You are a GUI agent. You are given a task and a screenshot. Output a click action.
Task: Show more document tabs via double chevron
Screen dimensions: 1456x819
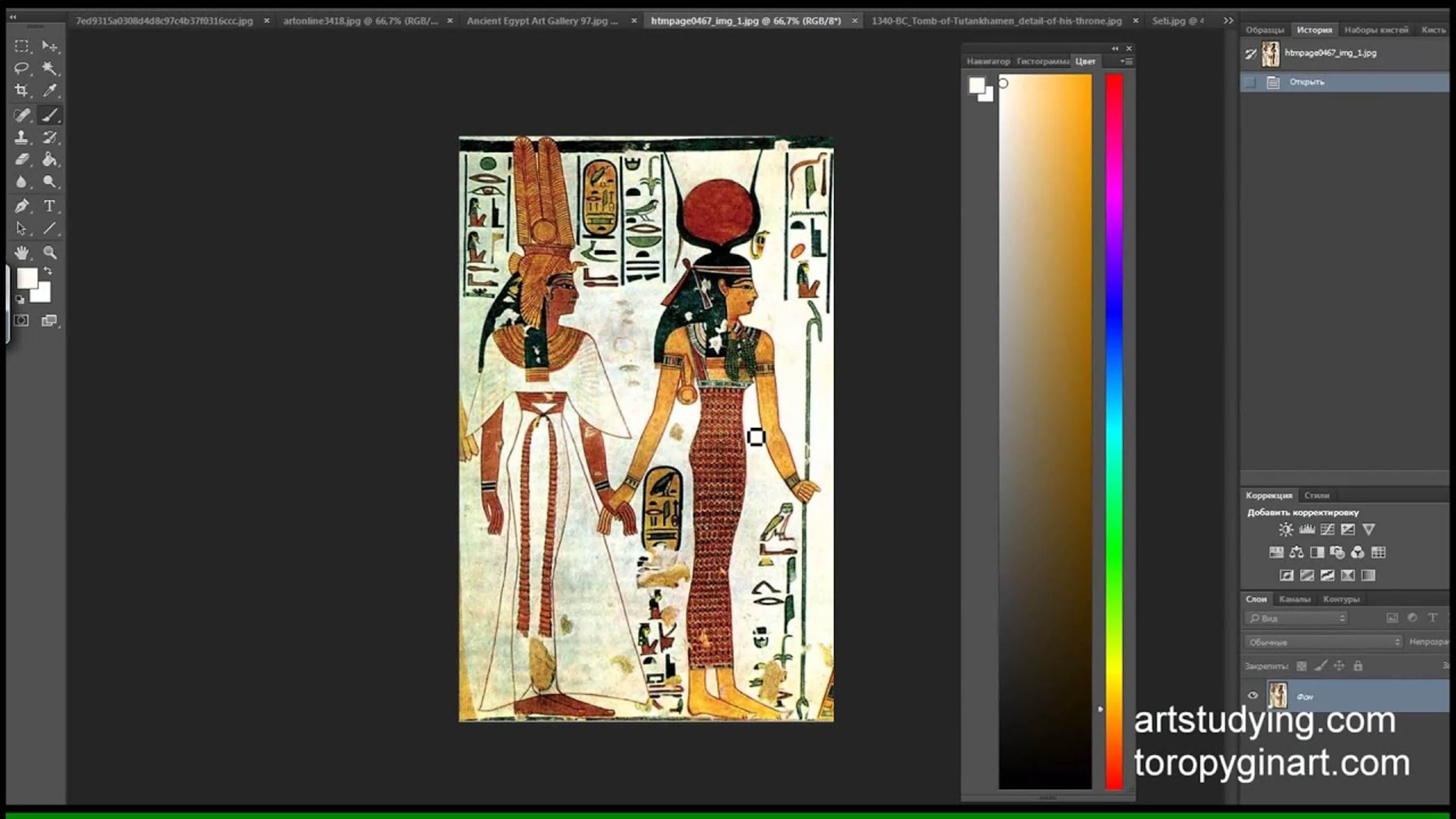(x=1228, y=20)
